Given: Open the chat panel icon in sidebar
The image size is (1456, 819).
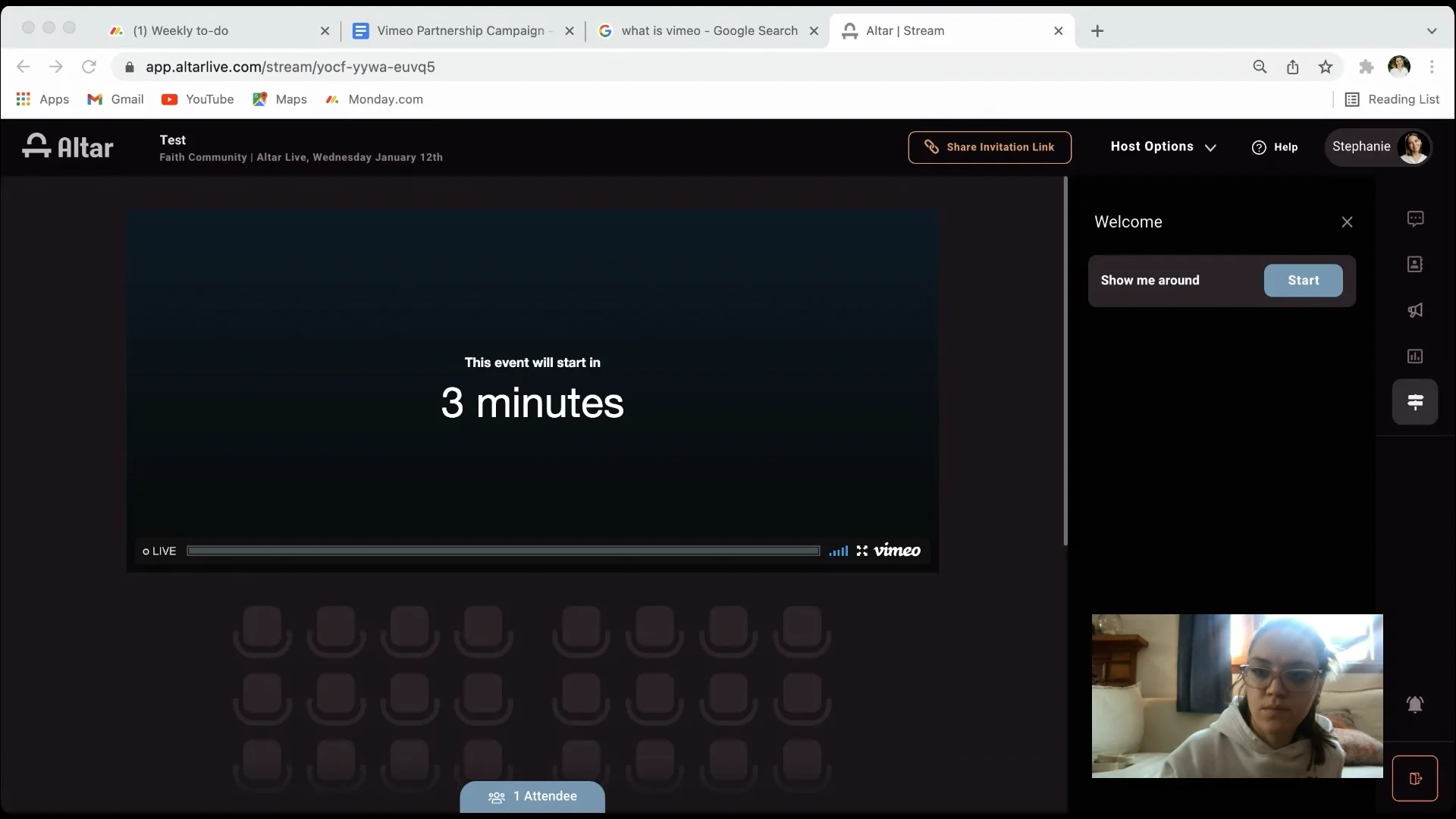Looking at the screenshot, I should [x=1415, y=219].
